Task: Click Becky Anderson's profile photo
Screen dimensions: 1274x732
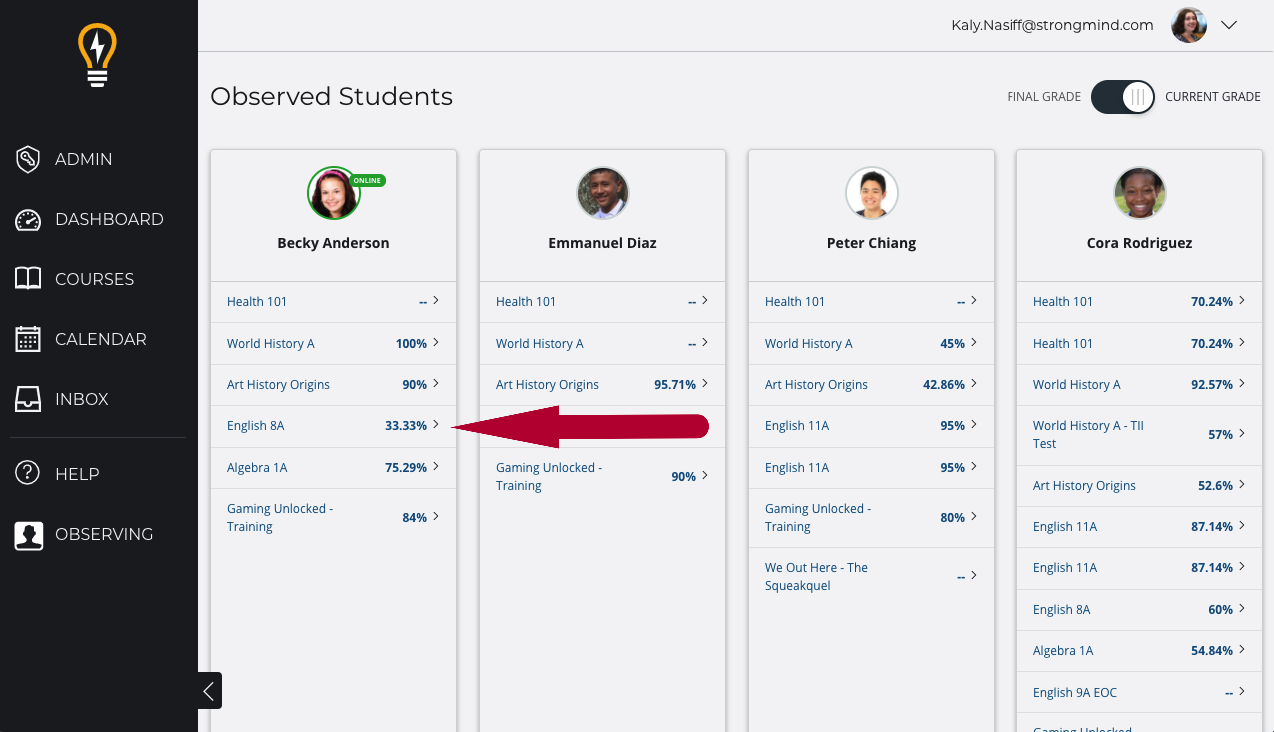Action: [x=333, y=193]
